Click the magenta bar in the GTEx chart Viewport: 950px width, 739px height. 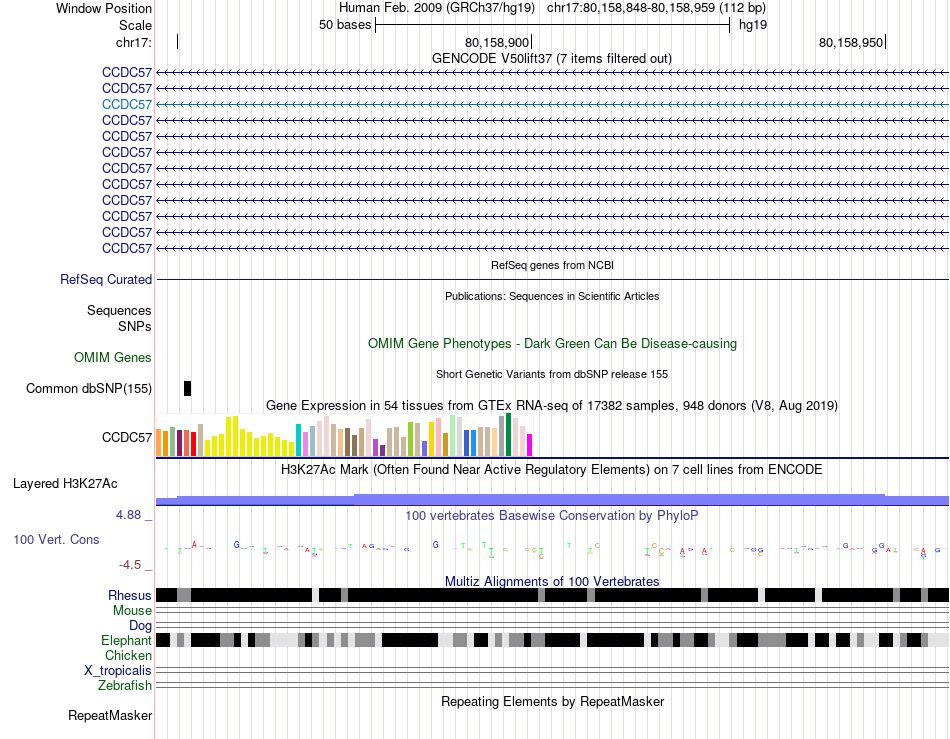(x=530, y=445)
